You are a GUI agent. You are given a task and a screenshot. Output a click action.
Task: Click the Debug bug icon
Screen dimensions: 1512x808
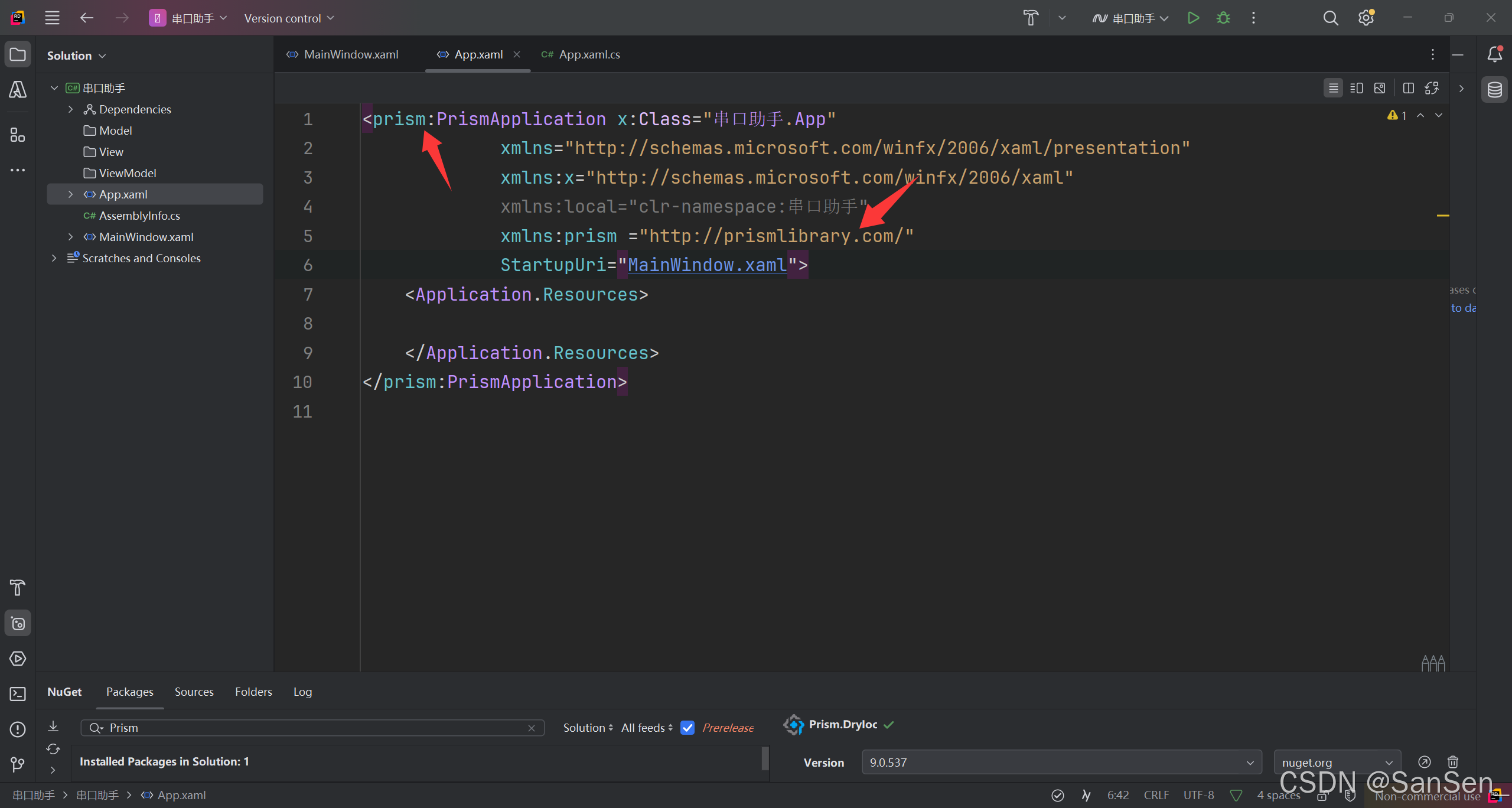click(x=1223, y=18)
